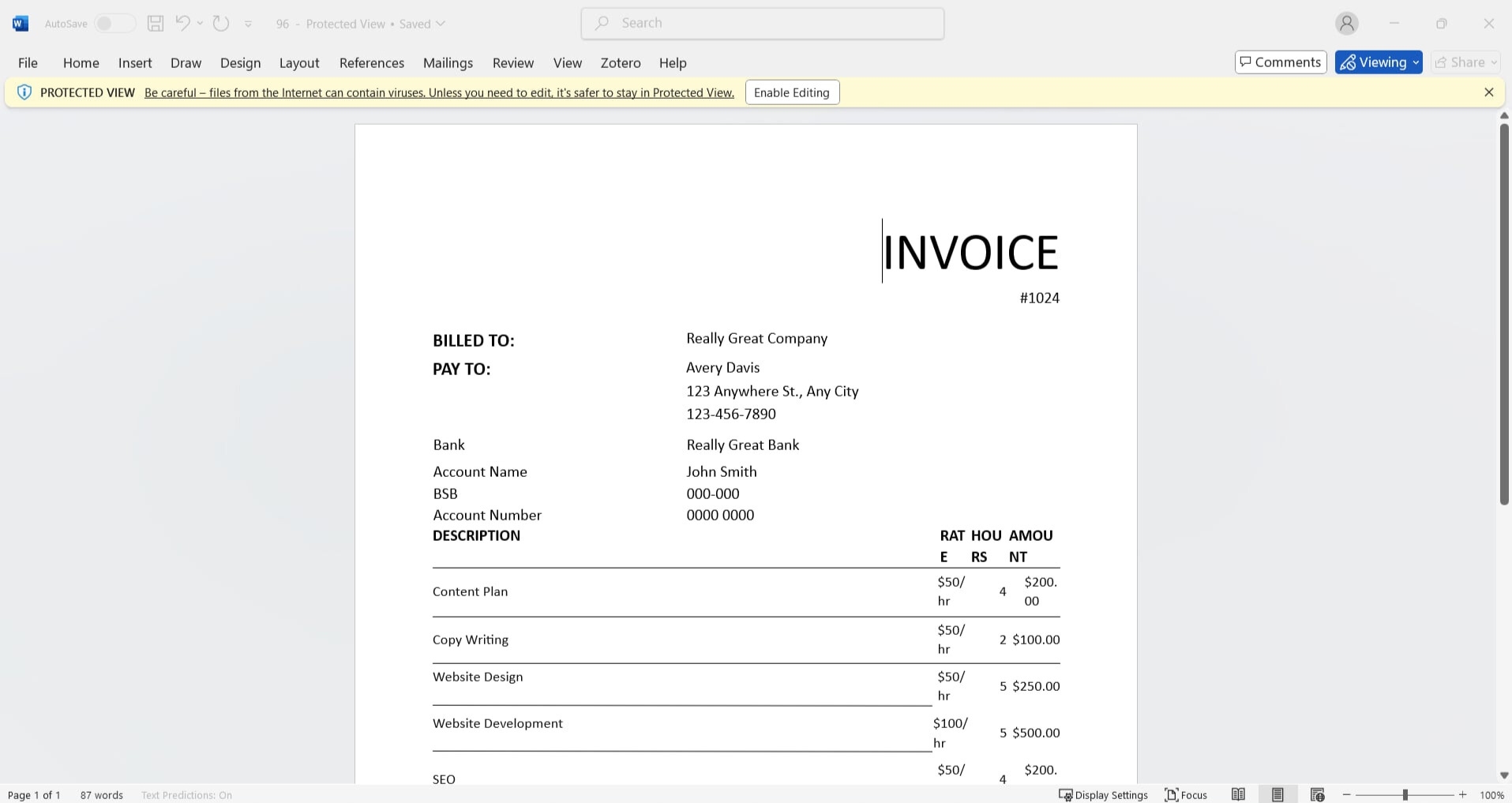Open the Zotero tab
Viewport: 1512px width, 803px height.
click(621, 62)
